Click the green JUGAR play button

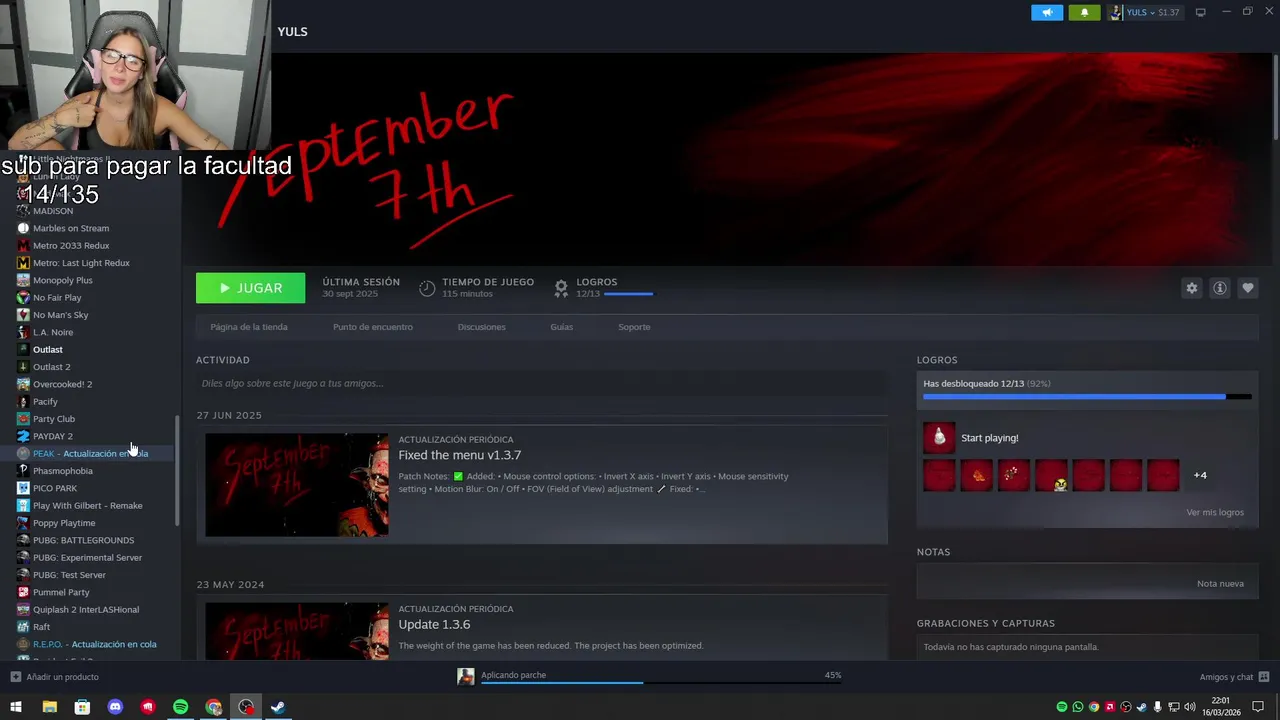pos(250,288)
